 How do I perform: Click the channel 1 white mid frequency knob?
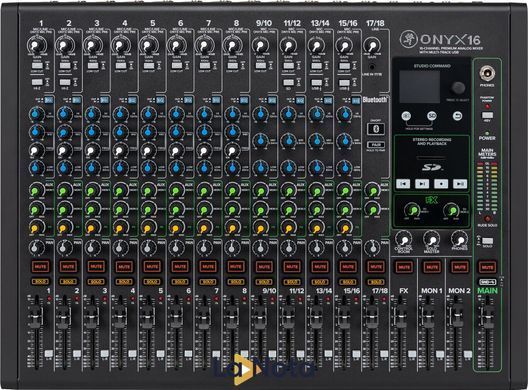pos(37,150)
